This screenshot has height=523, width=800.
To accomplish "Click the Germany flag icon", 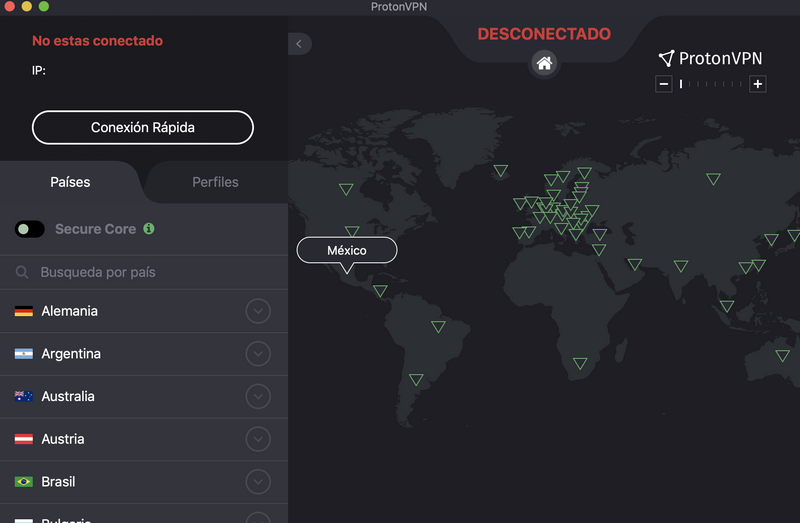I will click(23, 311).
